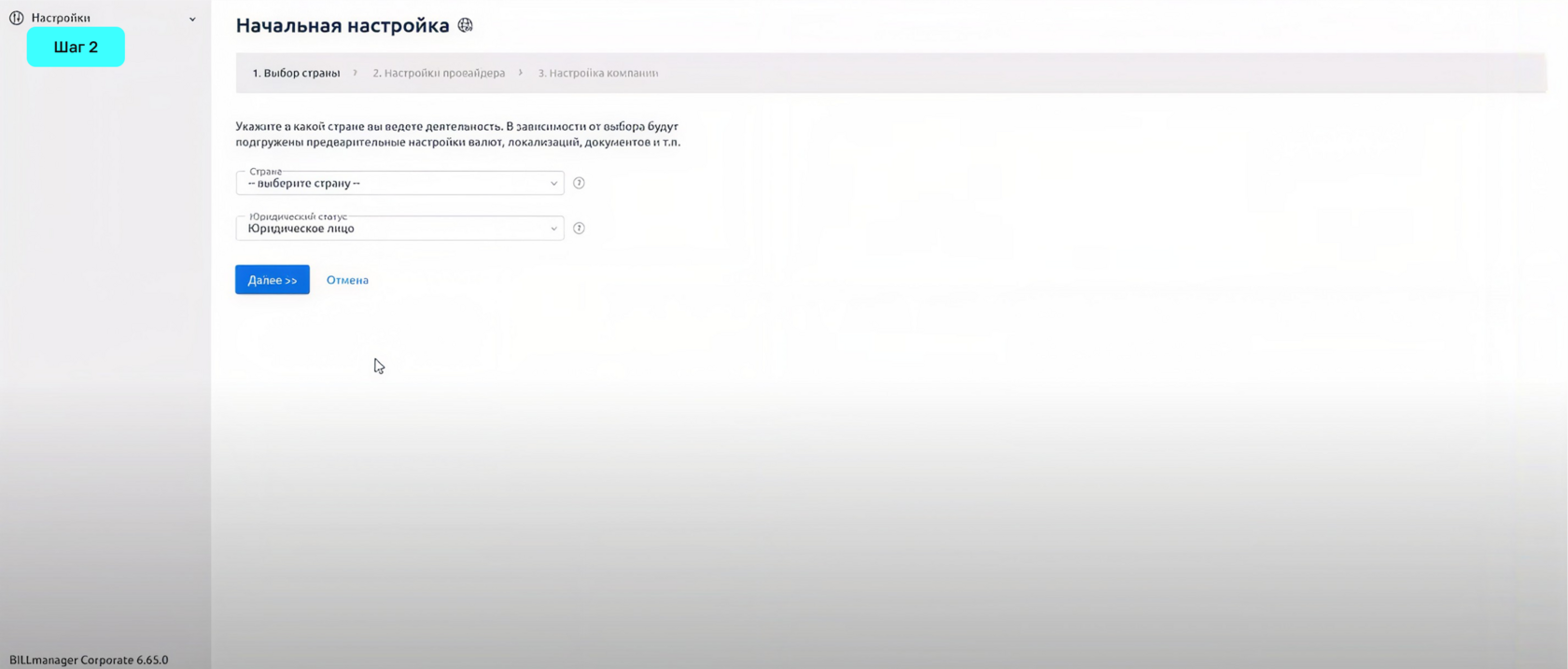
Task: Click the Отмена link
Action: click(347, 280)
